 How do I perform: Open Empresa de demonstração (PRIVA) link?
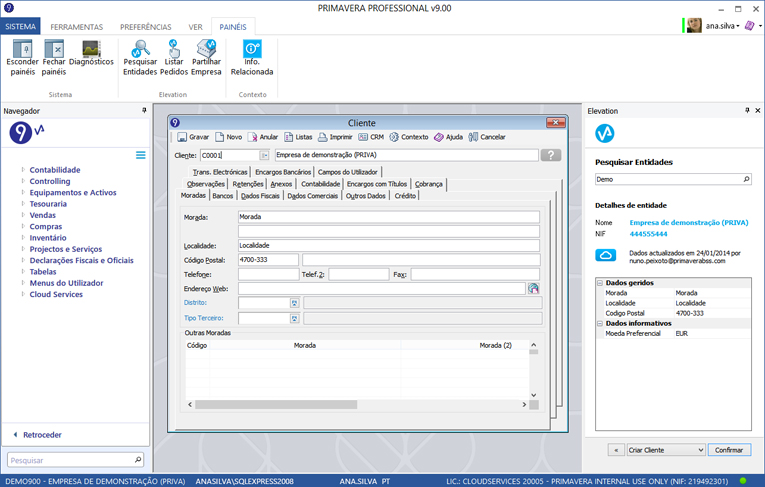(x=688, y=223)
